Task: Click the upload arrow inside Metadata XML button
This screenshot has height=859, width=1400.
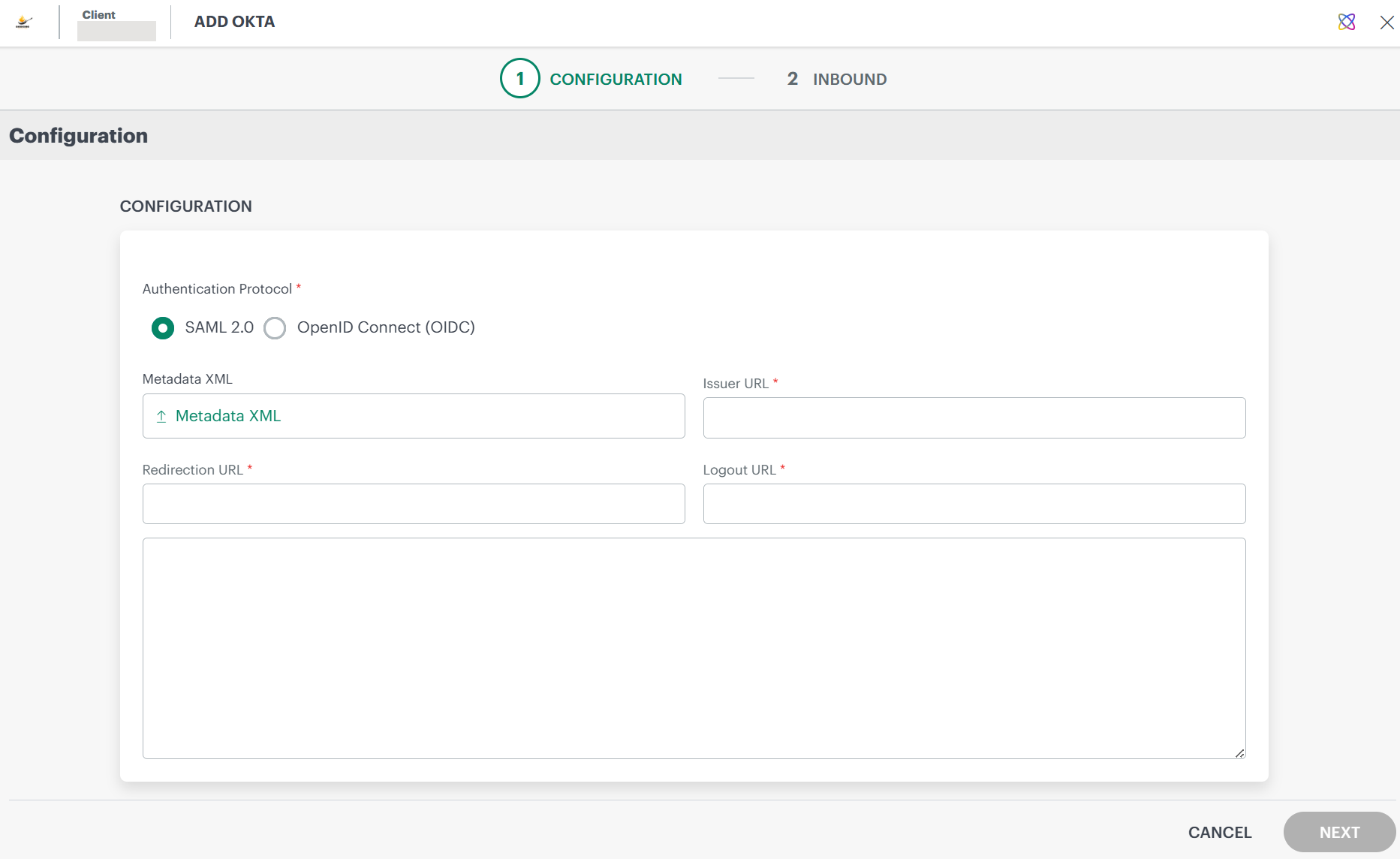Action: click(160, 416)
